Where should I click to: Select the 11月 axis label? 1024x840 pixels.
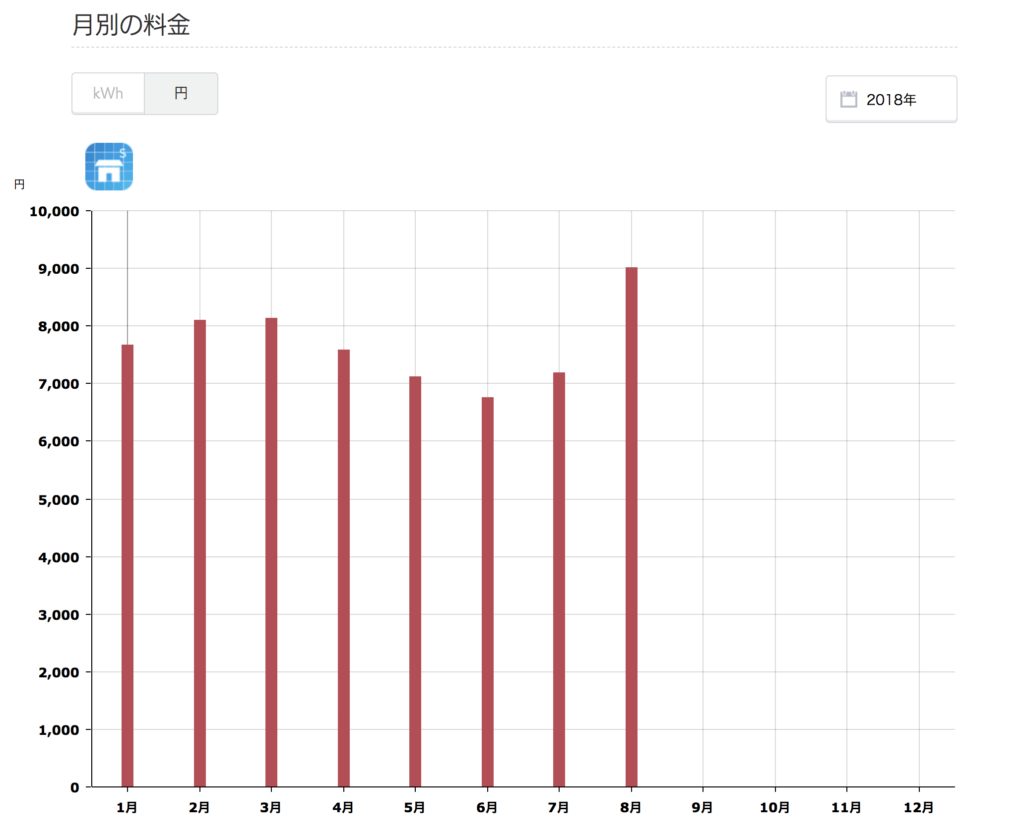coord(846,806)
